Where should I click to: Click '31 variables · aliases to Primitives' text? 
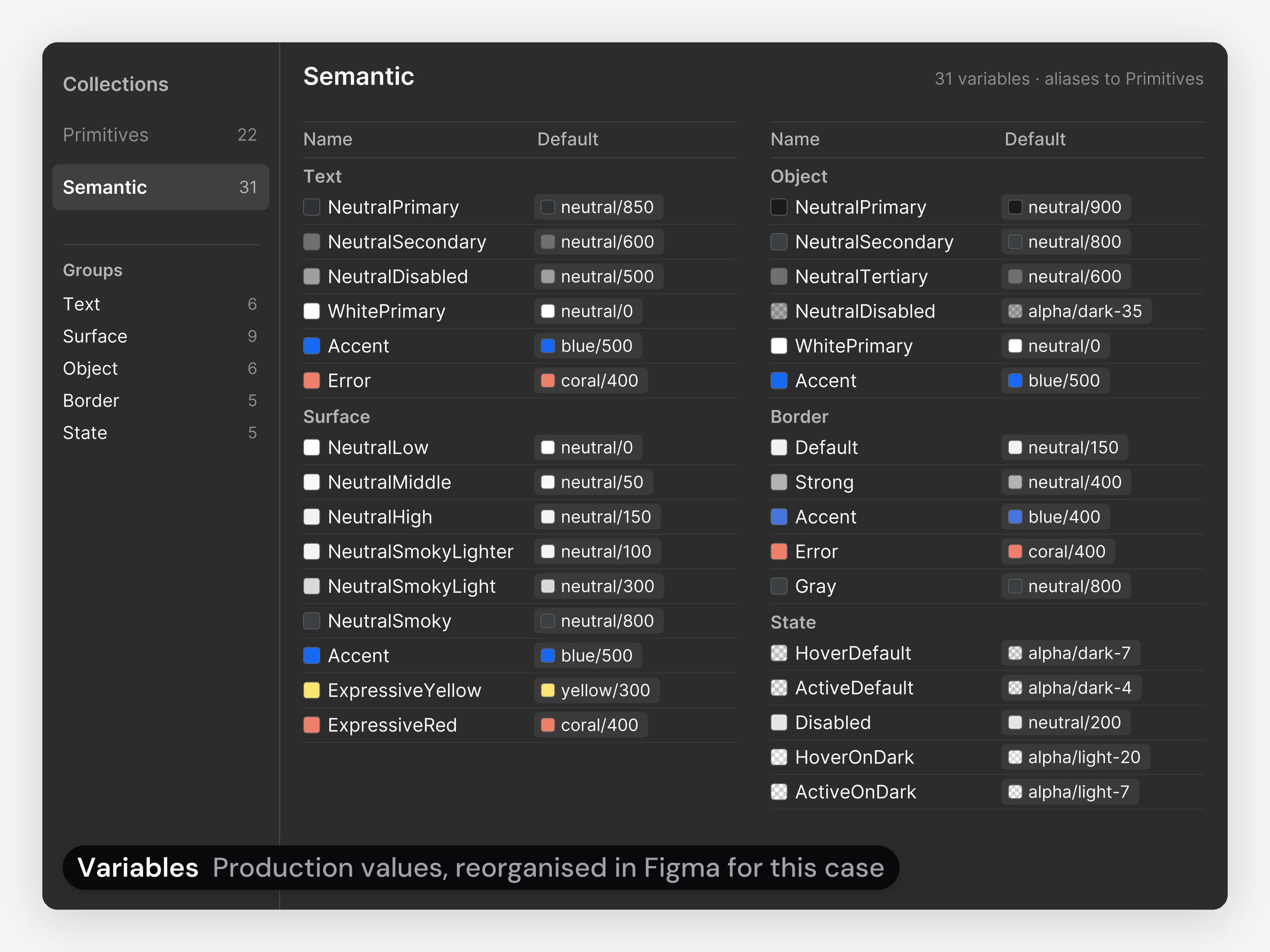click(x=1068, y=79)
